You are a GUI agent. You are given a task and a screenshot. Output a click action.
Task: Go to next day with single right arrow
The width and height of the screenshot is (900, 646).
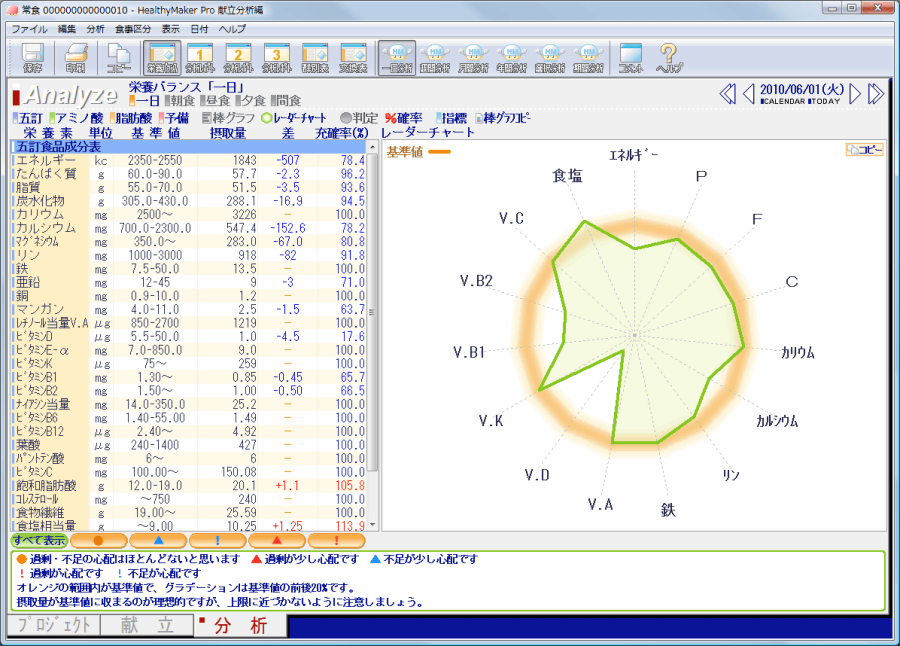[x=855, y=94]
